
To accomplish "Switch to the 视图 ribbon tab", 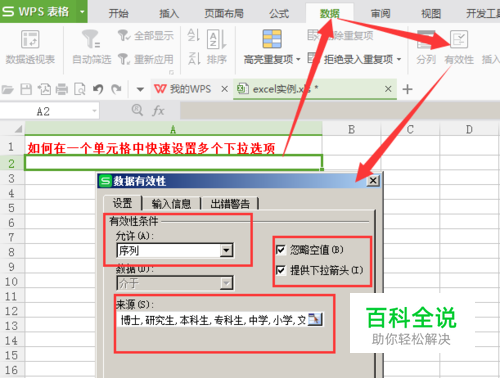I will 431,13.
